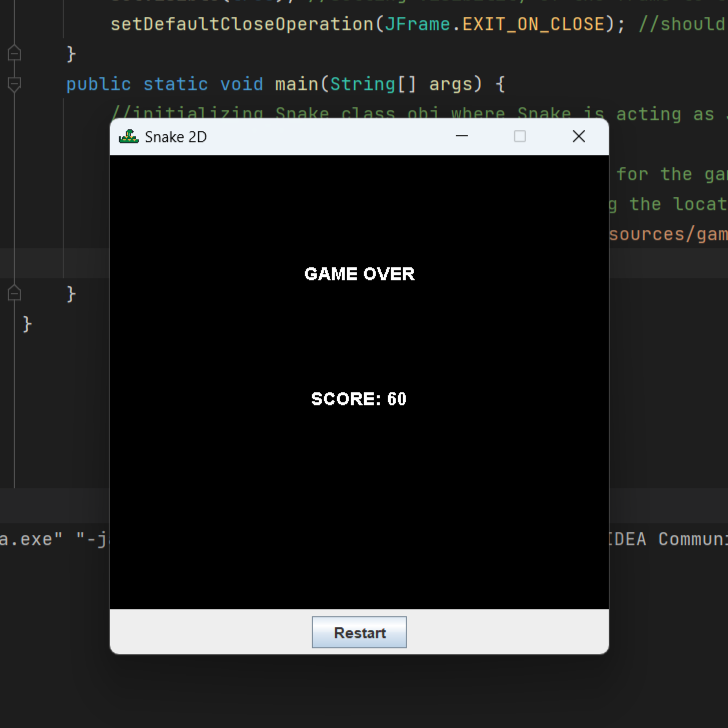Click the '//should' comment after setDefaultCloseOperation
This screenshot has width=728, height=728.
pyautogui.click(x=683, y=24)
